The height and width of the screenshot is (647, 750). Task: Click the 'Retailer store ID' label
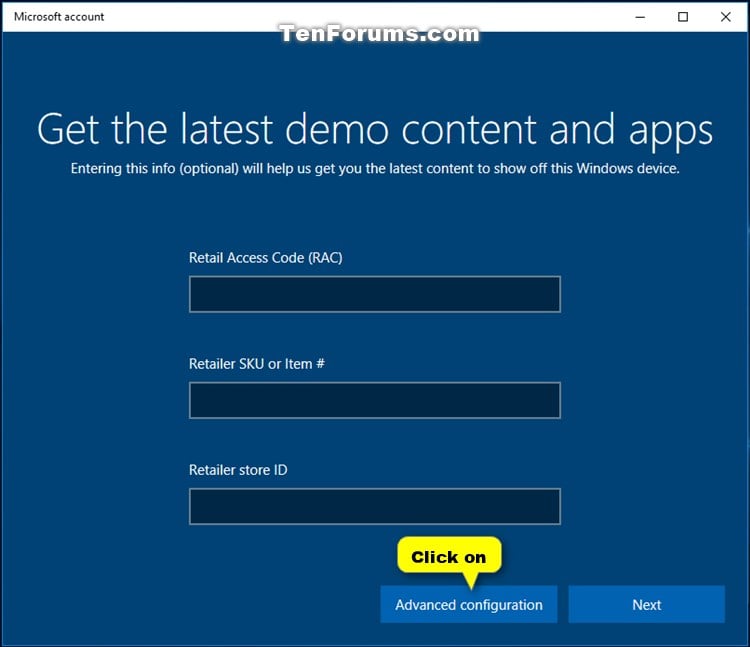coord(238,470)
